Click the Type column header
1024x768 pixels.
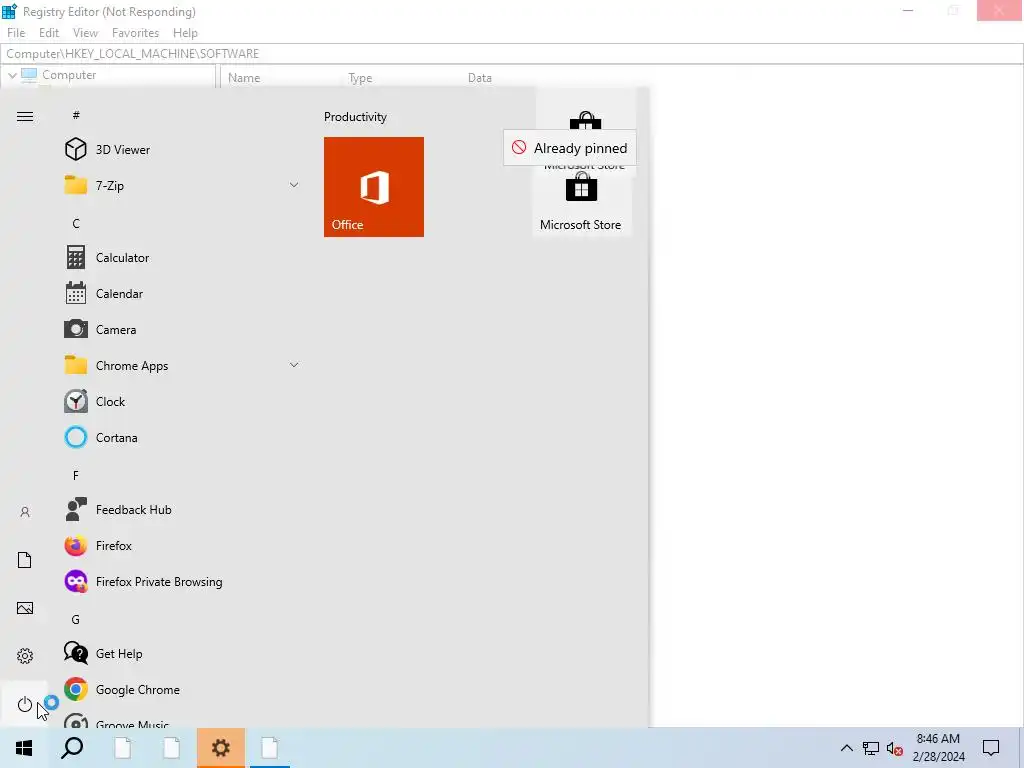[360, 78]
